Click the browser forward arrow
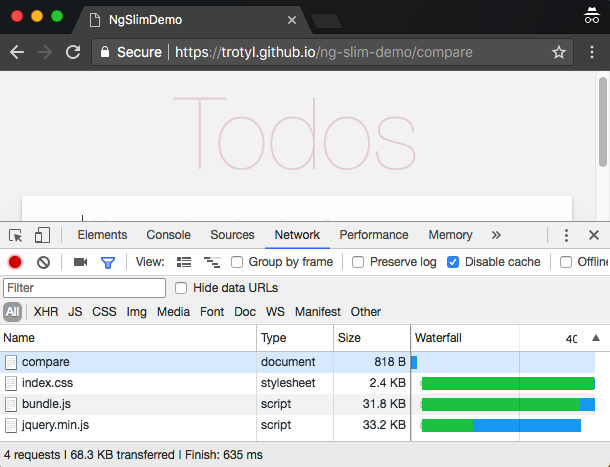 pos(45,52)
